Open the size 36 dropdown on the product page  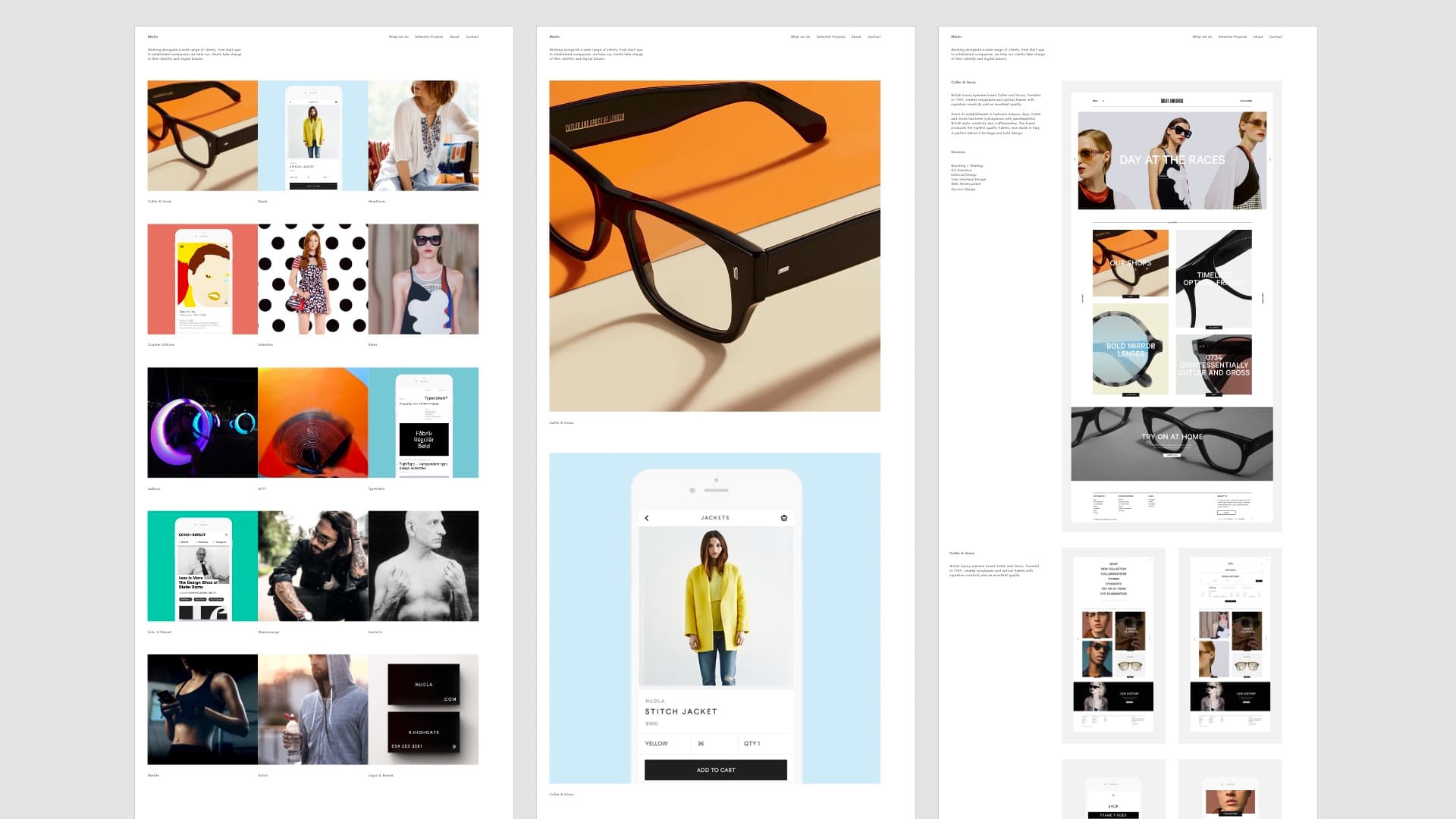pyautogui.click(x=713, y=744)
